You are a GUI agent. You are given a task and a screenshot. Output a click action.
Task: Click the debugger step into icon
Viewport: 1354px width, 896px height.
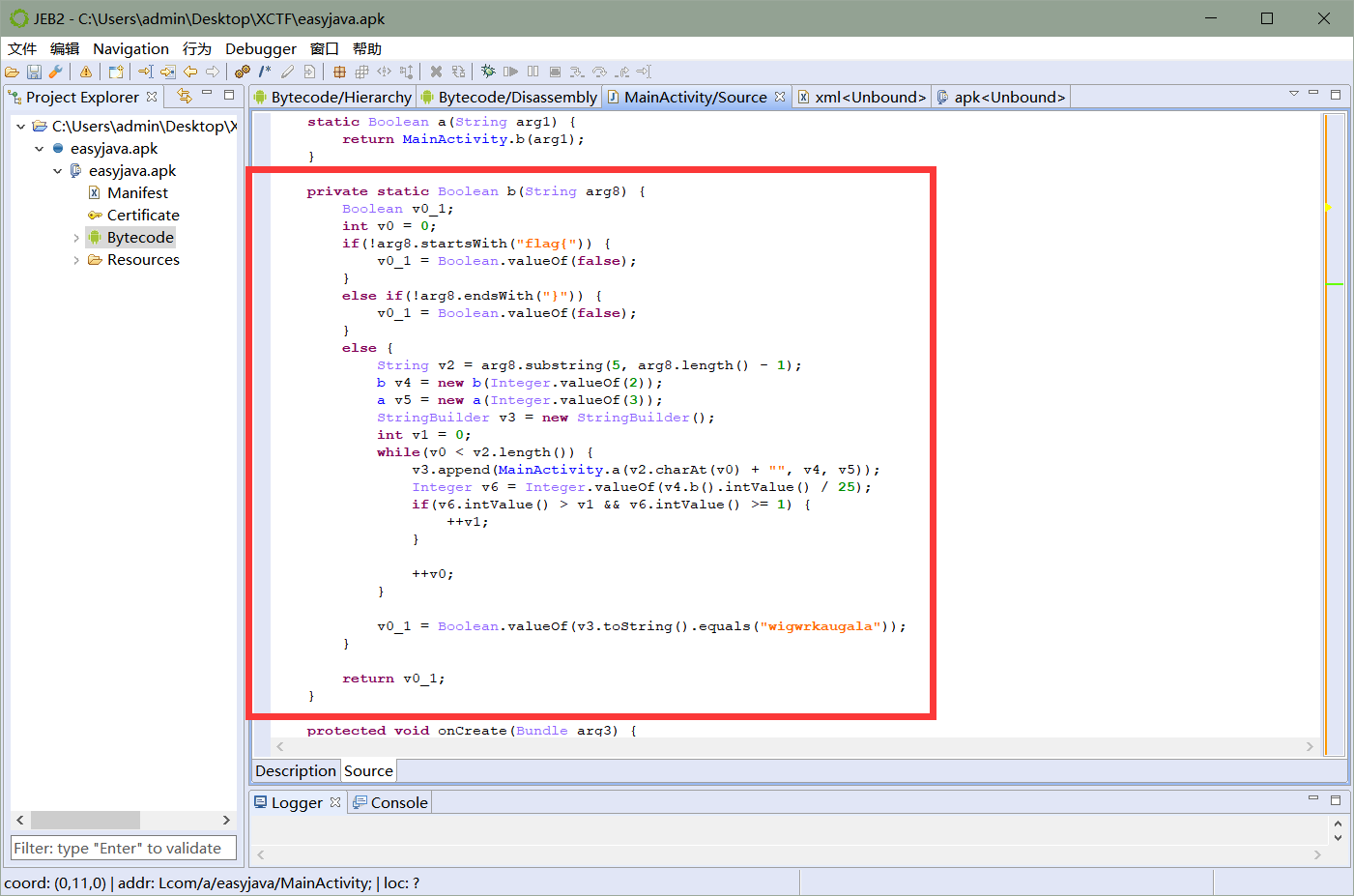[x=577, y=72]
